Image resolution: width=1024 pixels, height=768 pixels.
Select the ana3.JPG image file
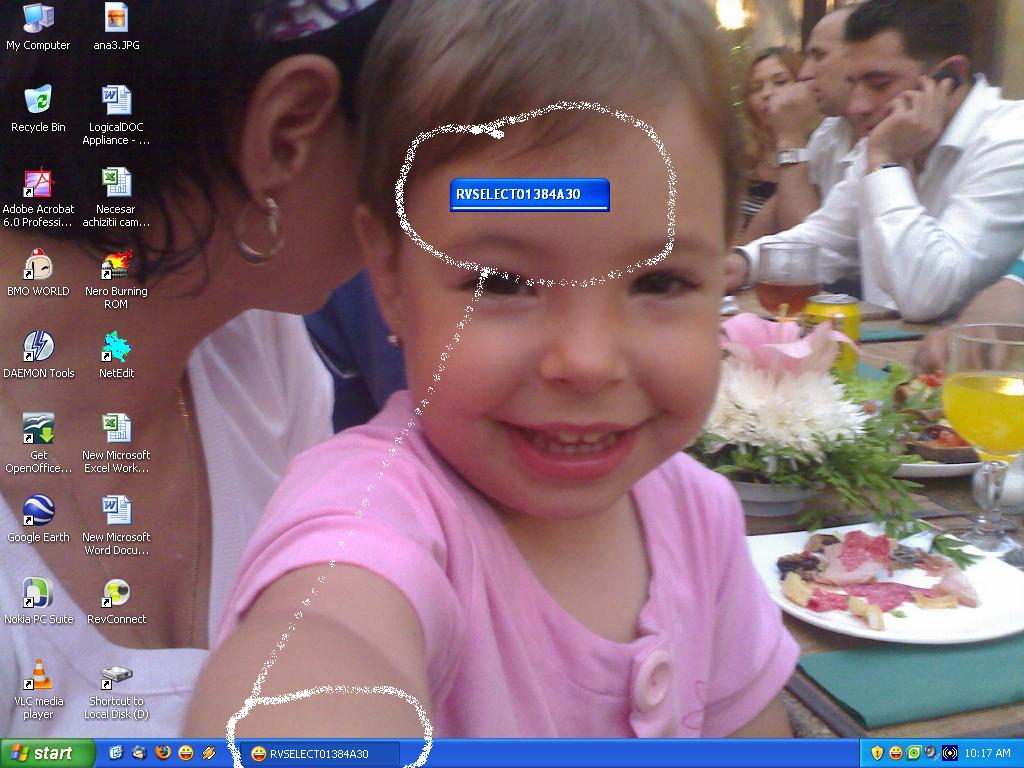[116, 19]
